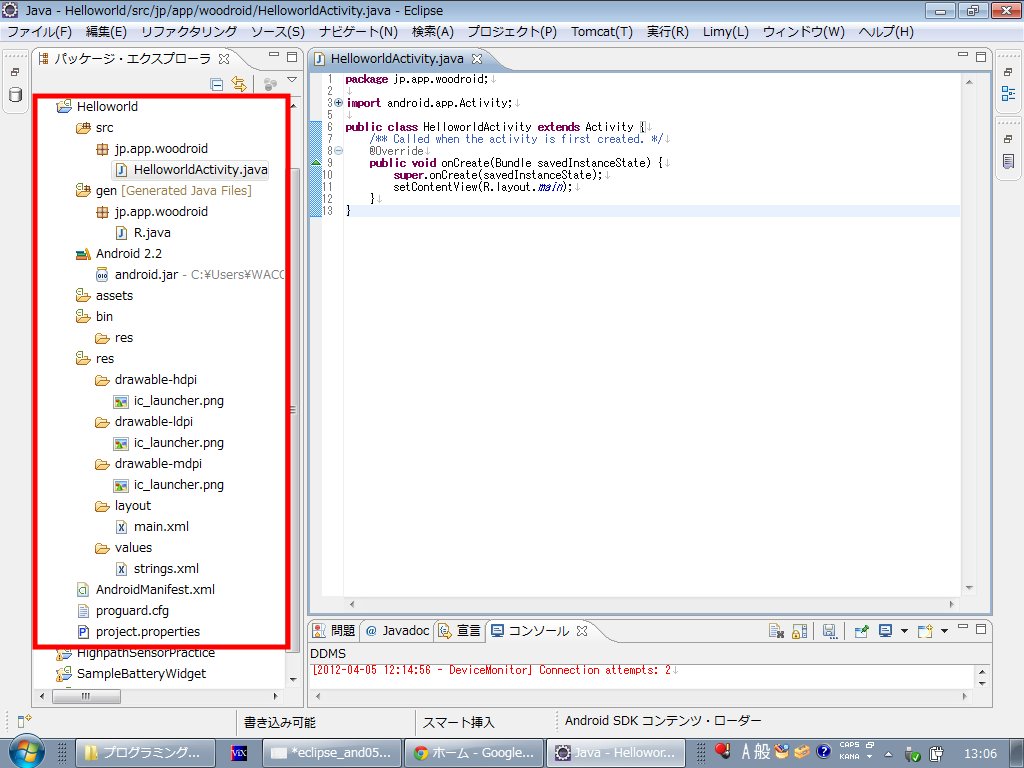Open the ヘルプ(H) menu
This screenshot has width=1024, height=768.
coord(886,31)
